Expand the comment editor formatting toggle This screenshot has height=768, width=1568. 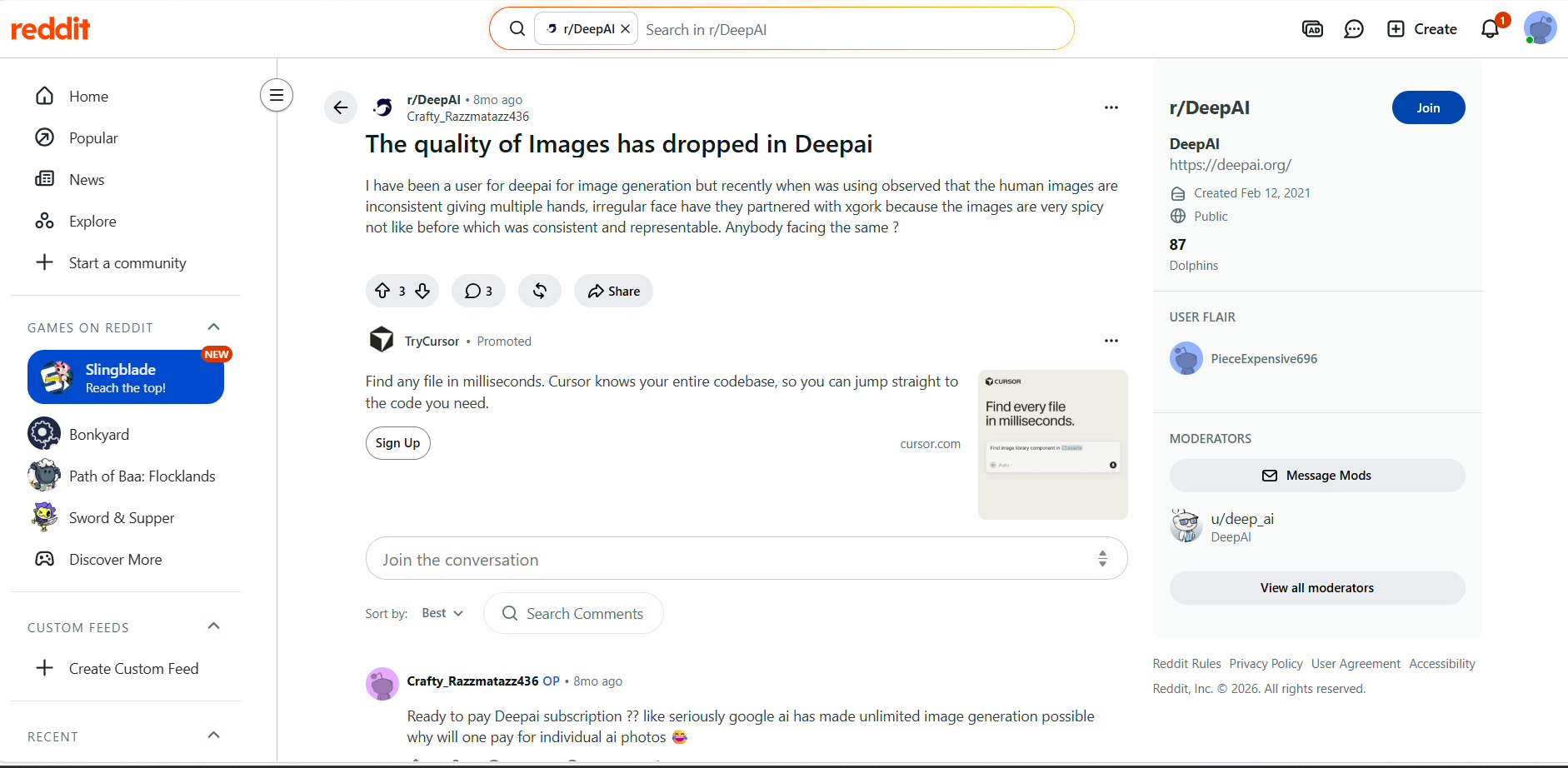[1102, 559]
